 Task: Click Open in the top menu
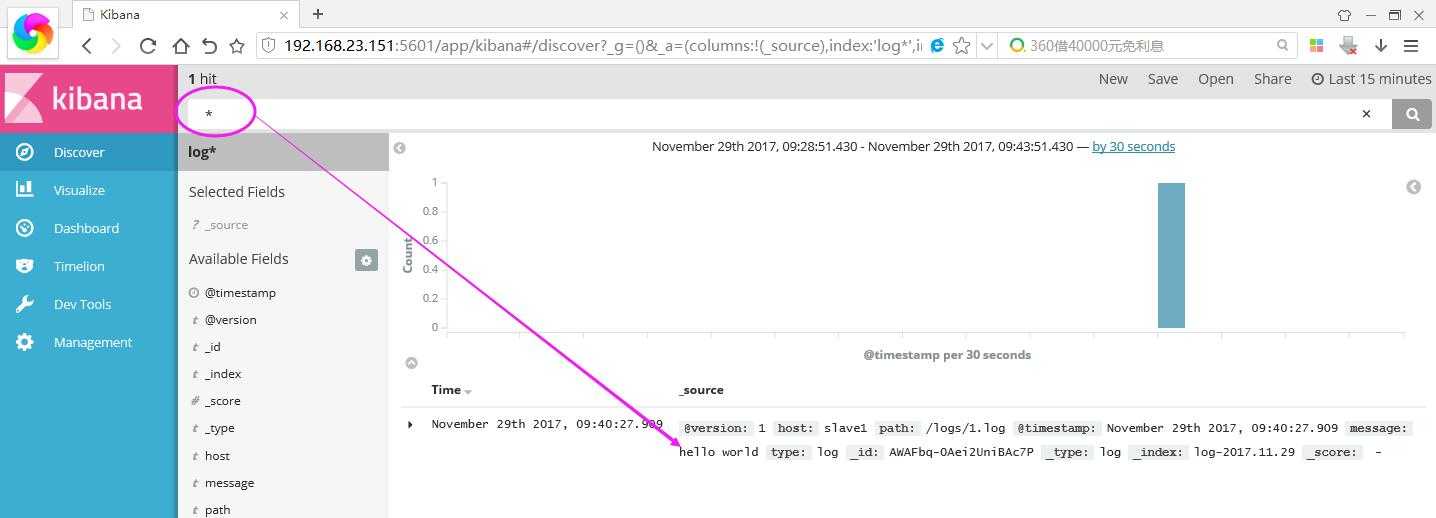1216,79
